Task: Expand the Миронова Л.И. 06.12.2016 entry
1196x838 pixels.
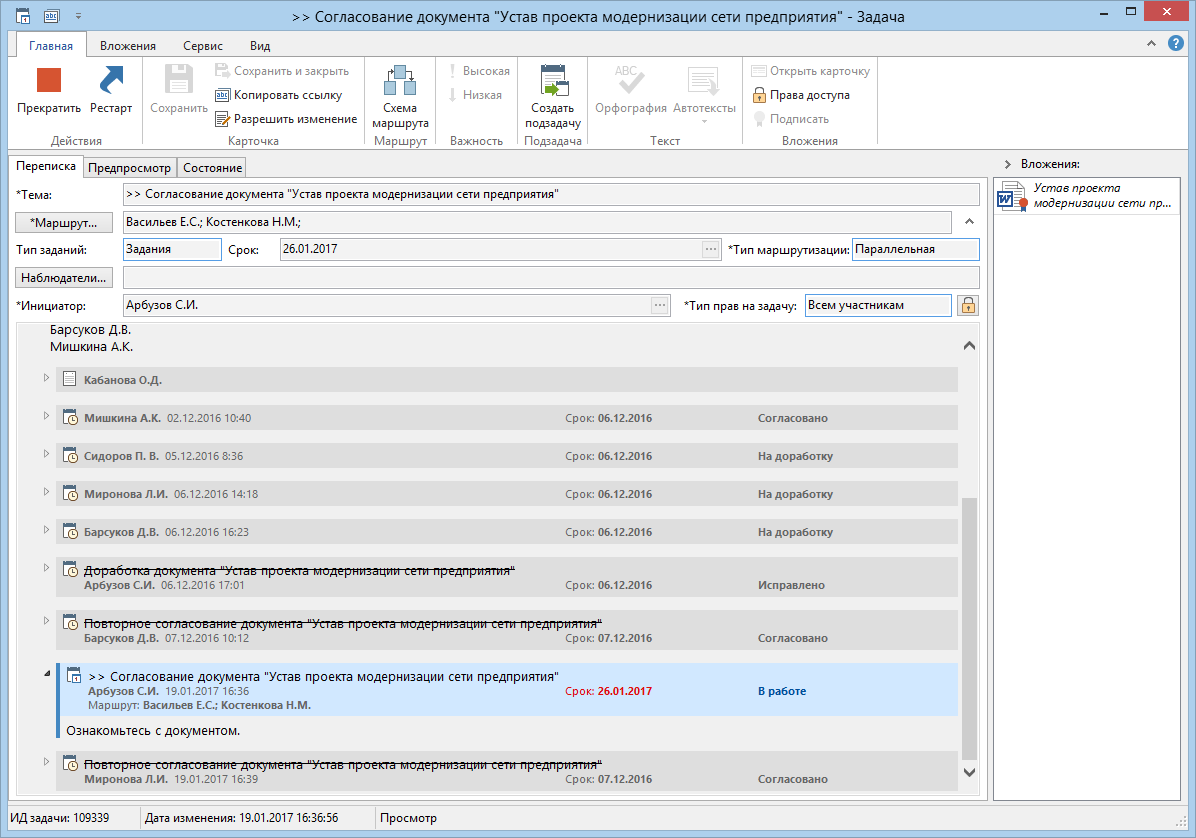Action: click(x=46, y=493)
